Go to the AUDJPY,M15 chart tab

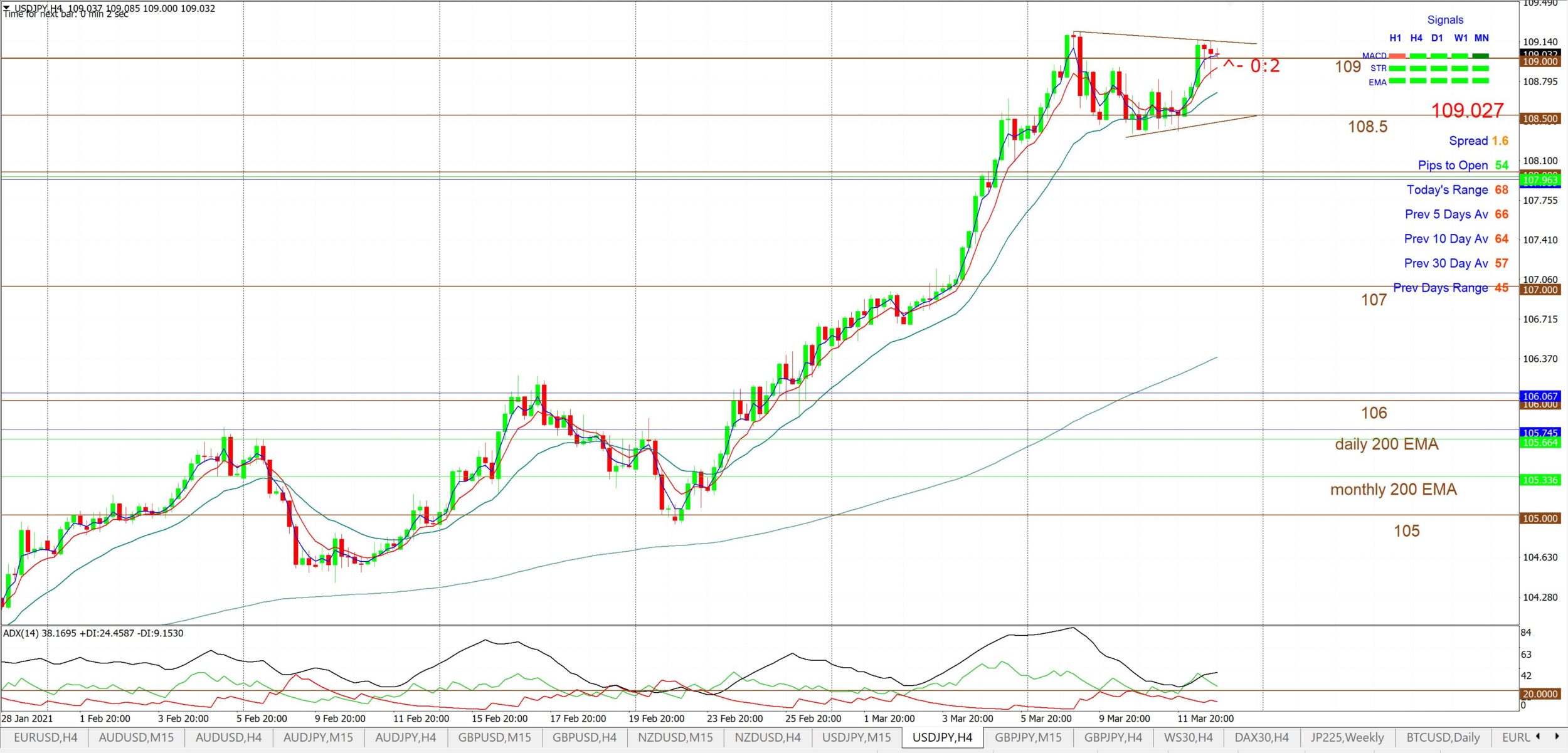pos(318,737)
